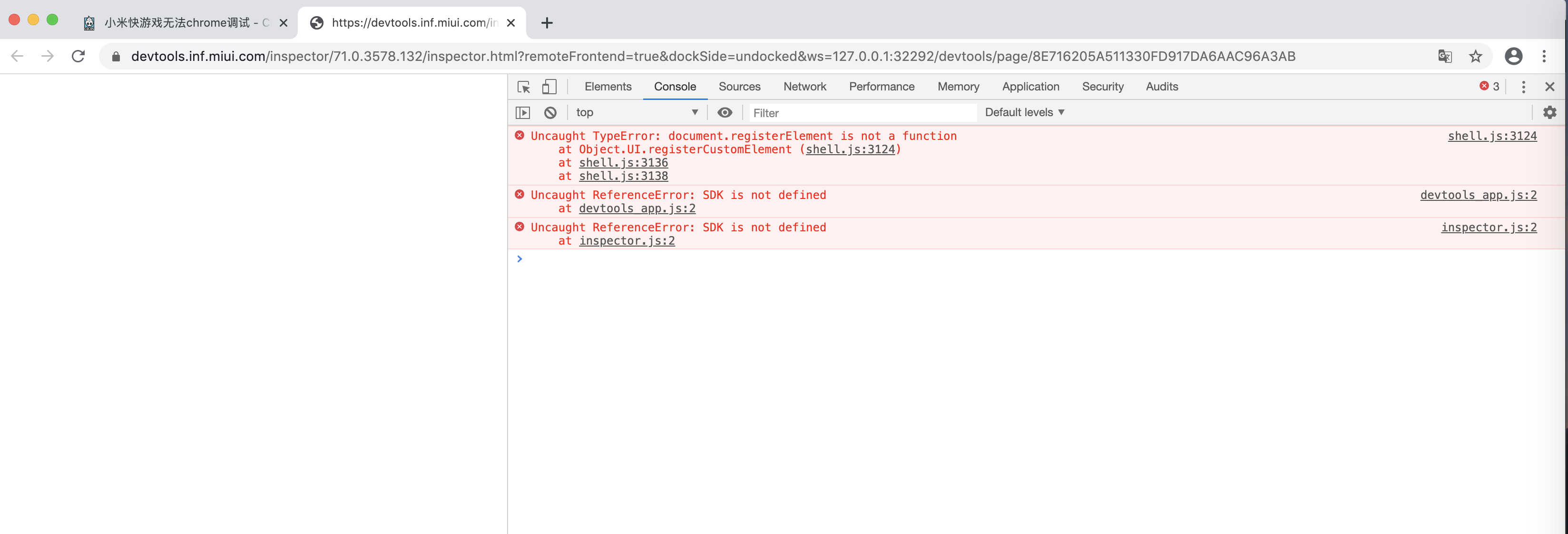This screenshot has width=1568, height=534.
Task: Bookmark page with star icon
Action: pyautogui.click(x=1476, y=57)
